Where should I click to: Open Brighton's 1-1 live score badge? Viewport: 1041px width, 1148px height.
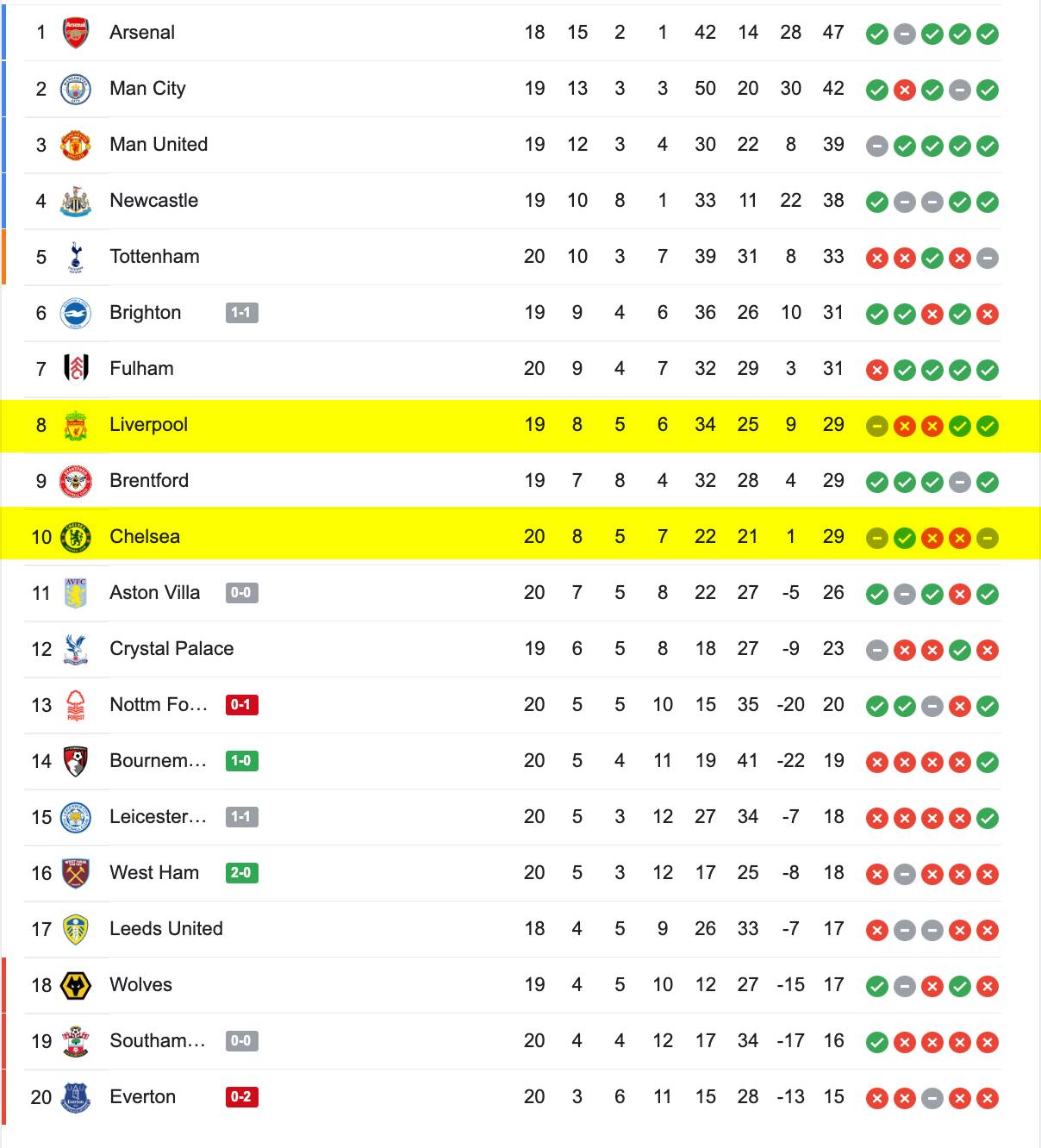242,313
